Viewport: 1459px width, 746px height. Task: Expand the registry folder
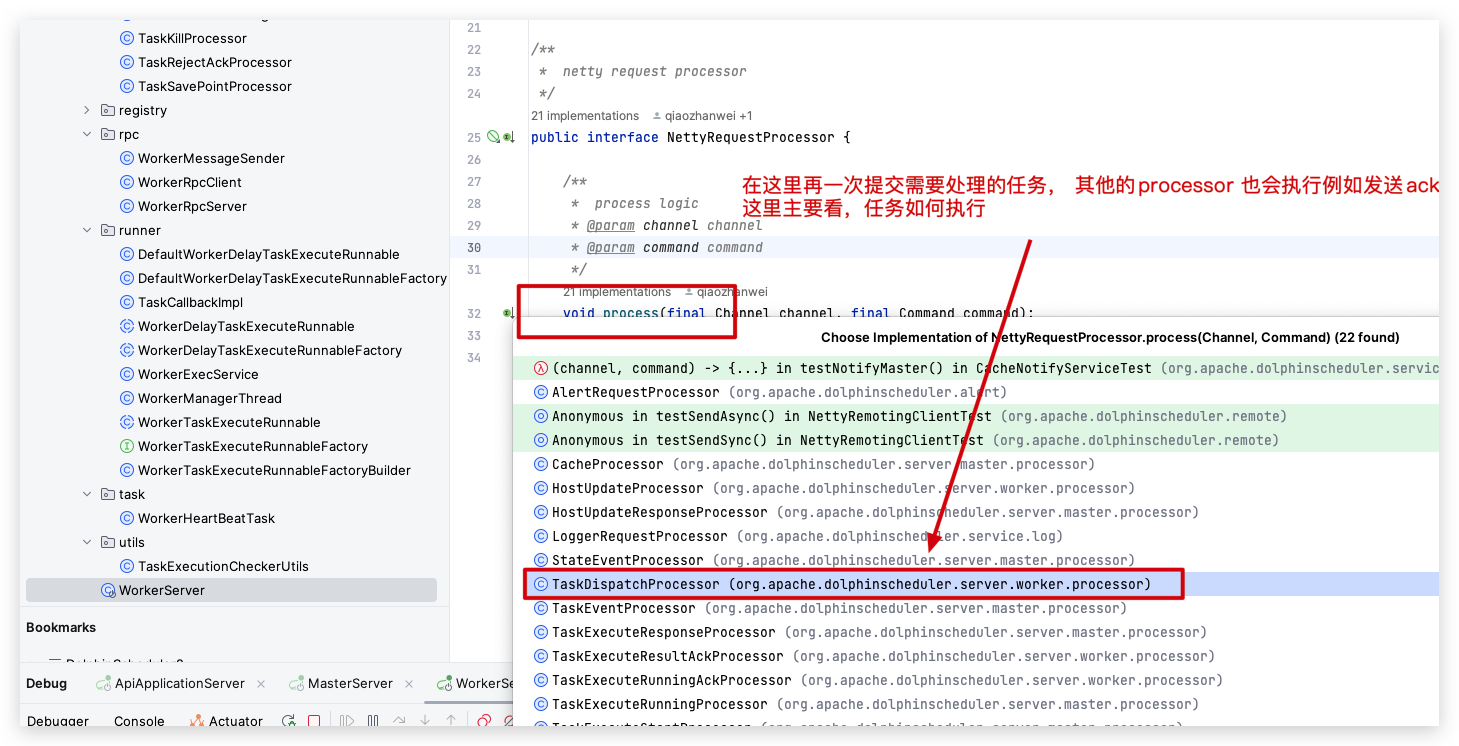[x=87, y=110]
